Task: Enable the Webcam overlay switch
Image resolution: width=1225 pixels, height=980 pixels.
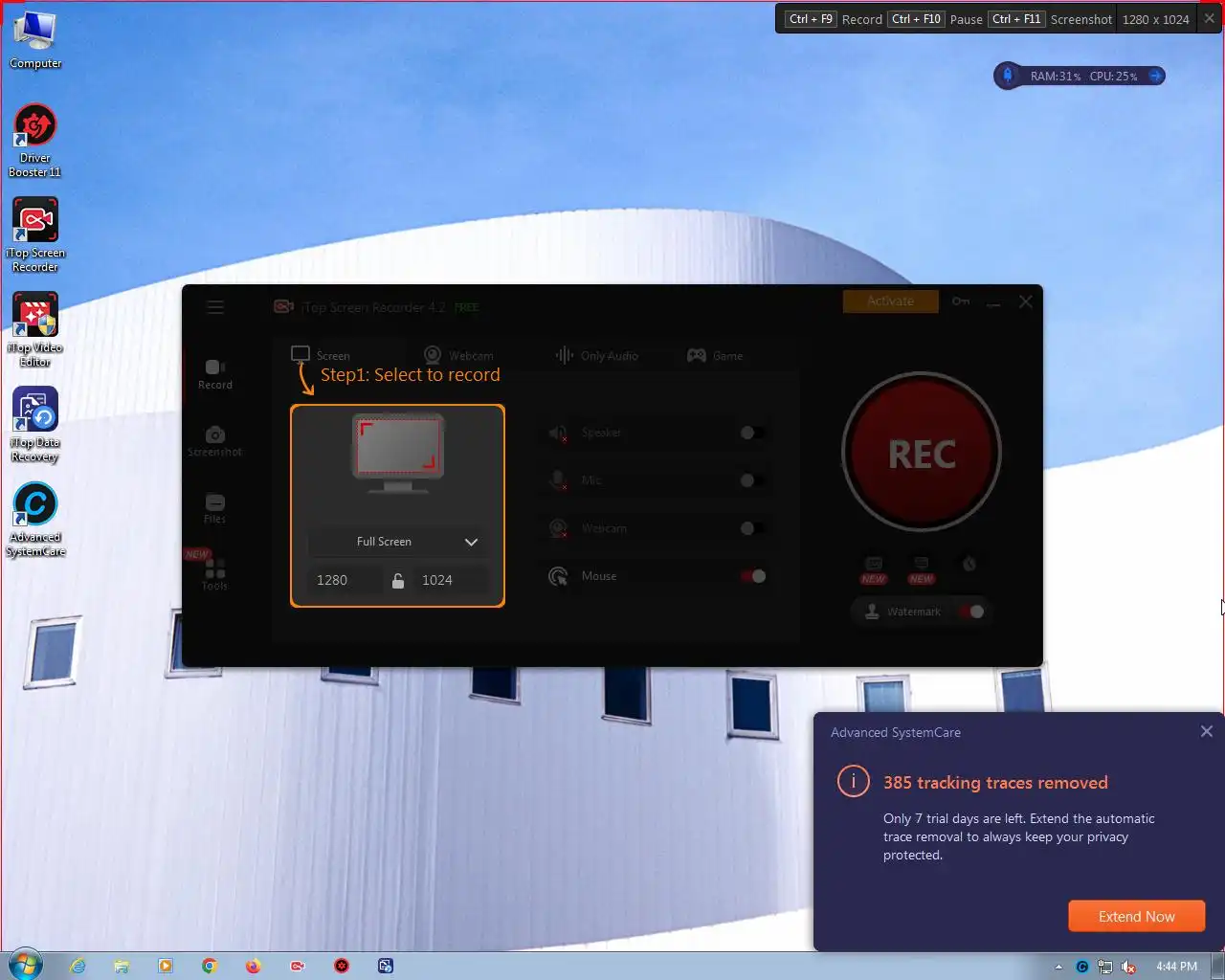Action: pos(753,528)
